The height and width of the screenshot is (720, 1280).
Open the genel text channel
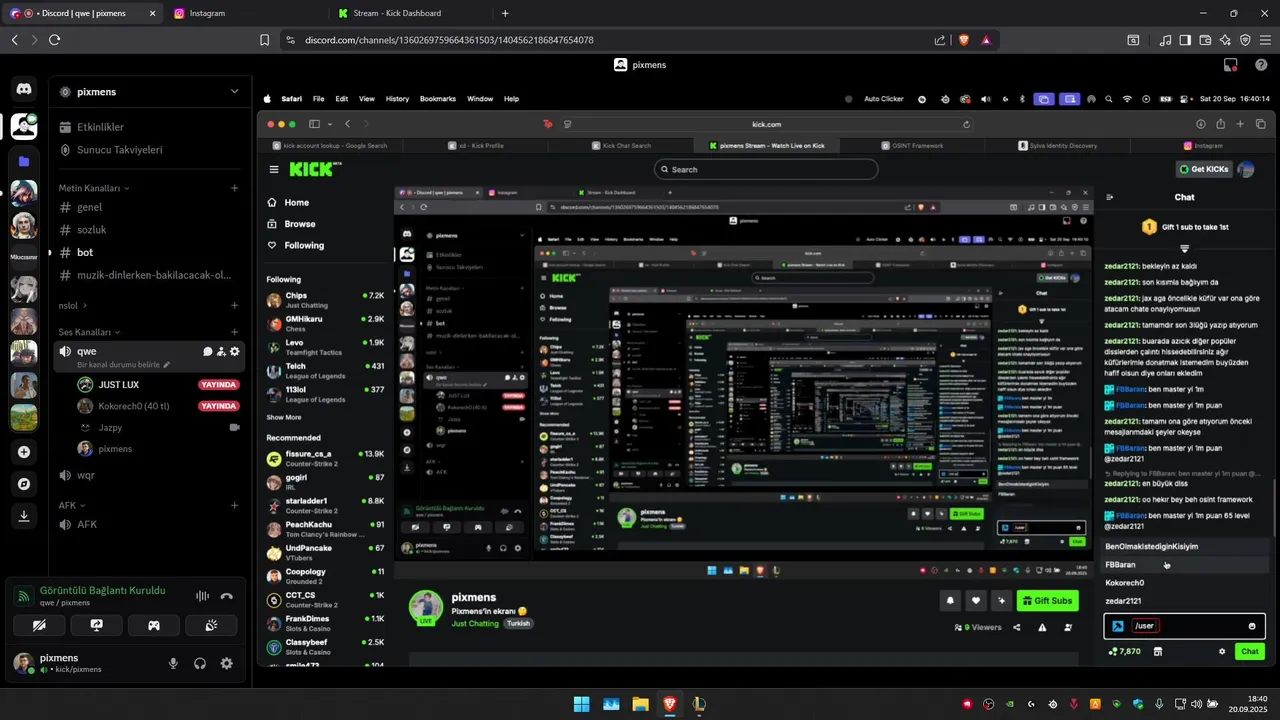148,207
